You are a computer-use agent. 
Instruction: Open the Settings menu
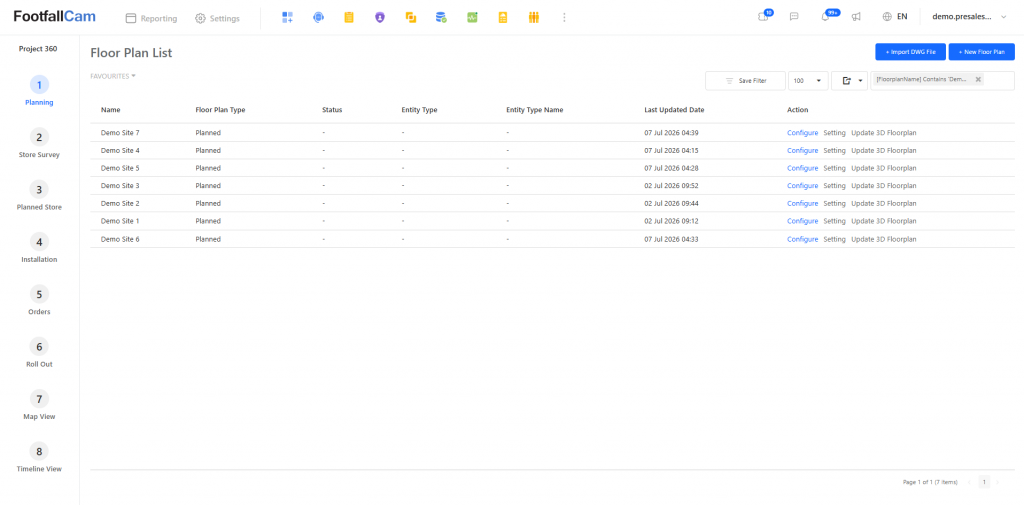click(217, 18)
